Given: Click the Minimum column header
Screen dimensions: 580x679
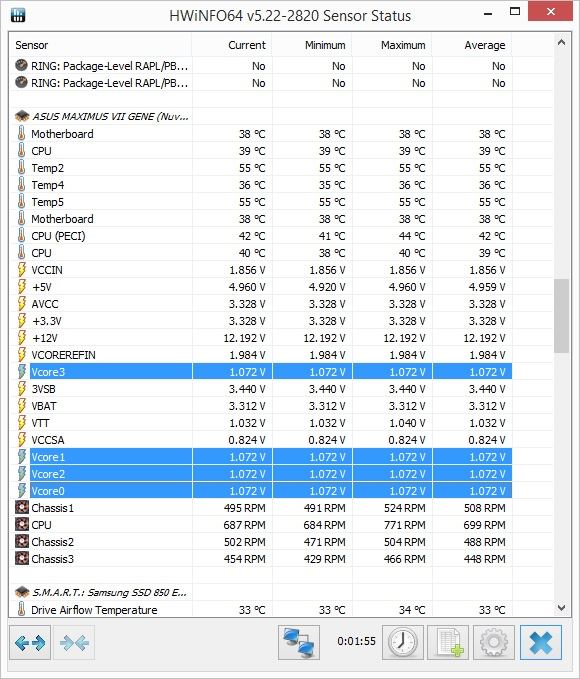Looking at the screenshot, I should point(312,45).
